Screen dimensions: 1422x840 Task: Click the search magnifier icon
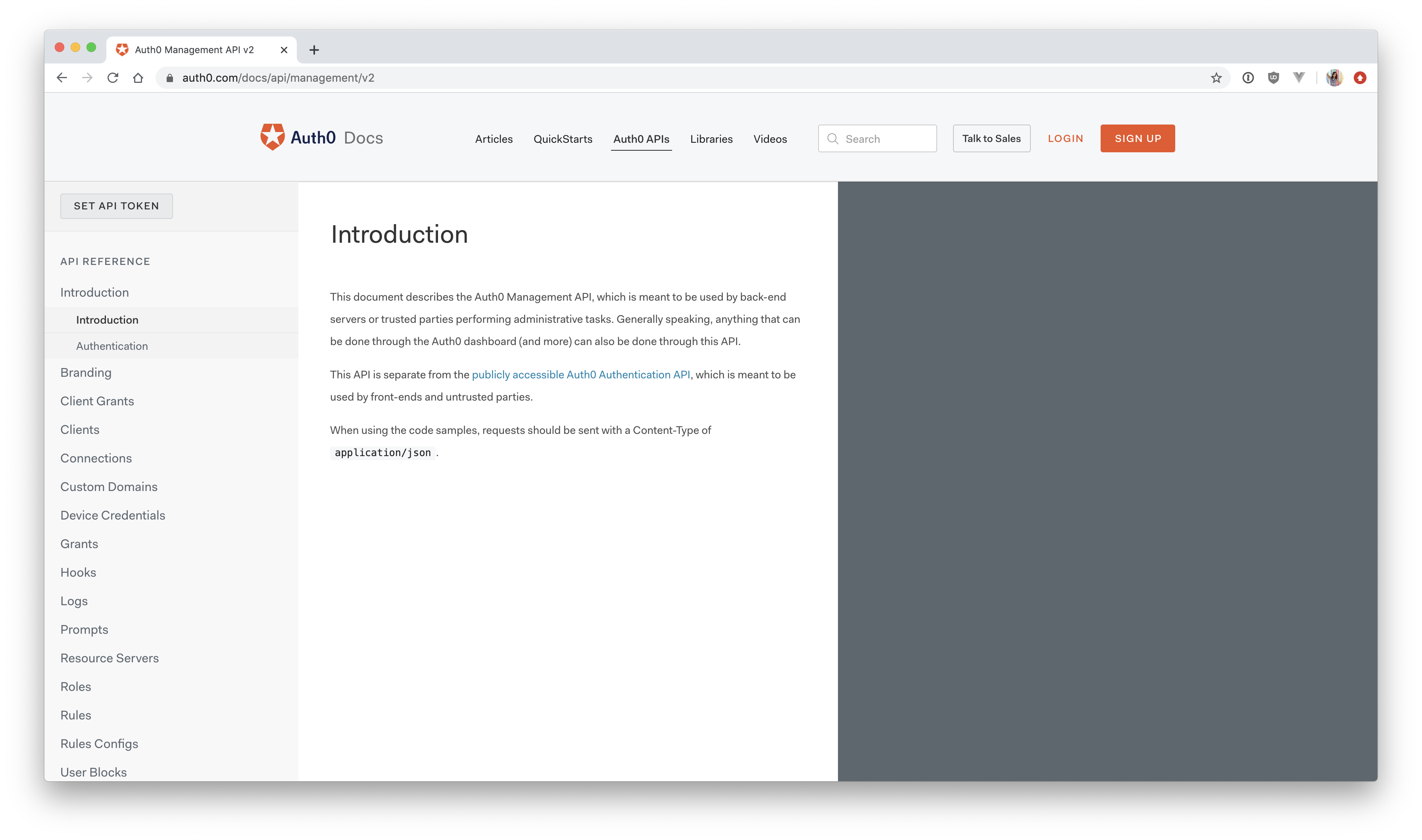[x=833, y=138]
